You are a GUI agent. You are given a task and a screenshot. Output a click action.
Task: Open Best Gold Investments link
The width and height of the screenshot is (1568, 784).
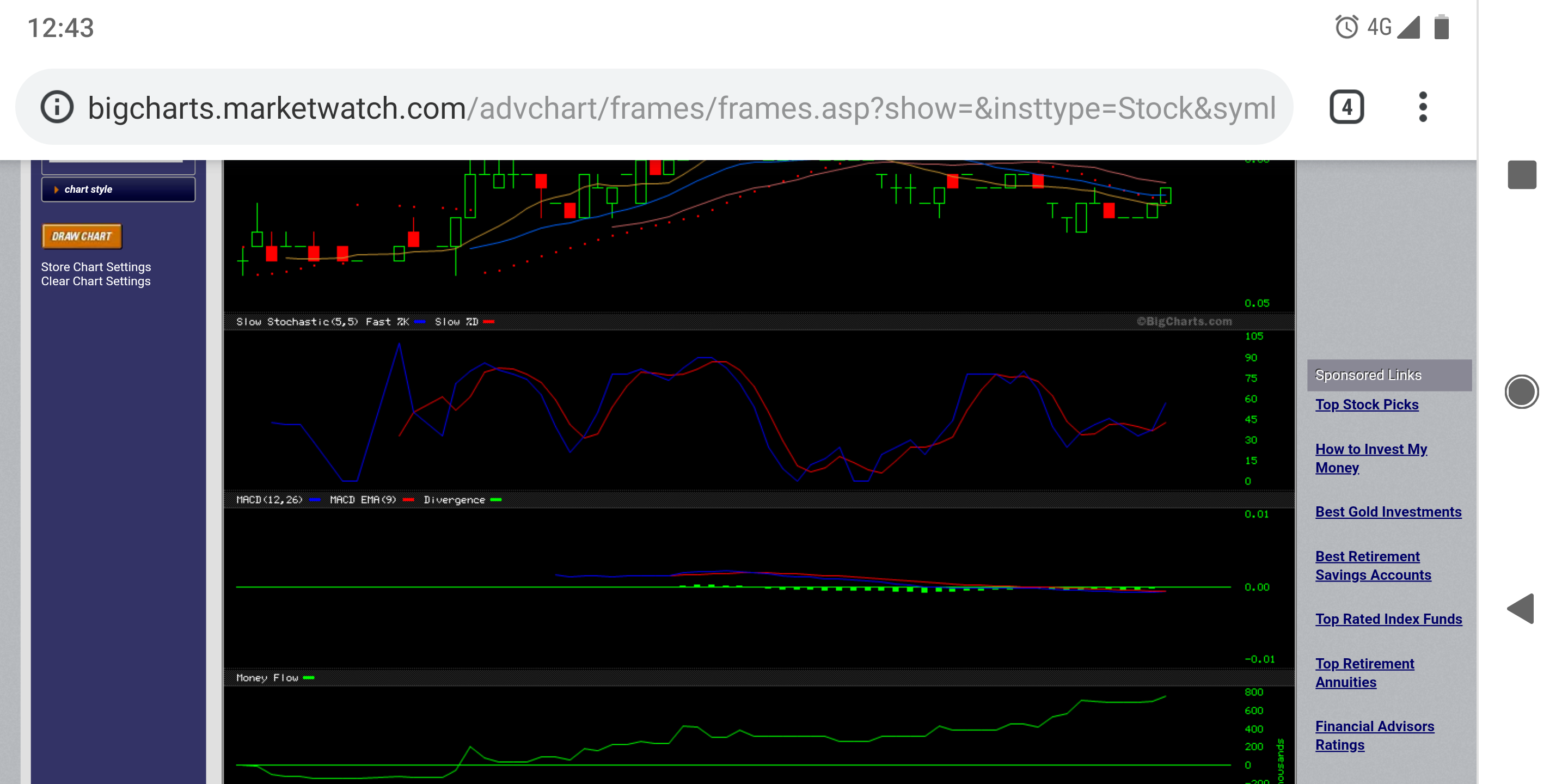1388,511
